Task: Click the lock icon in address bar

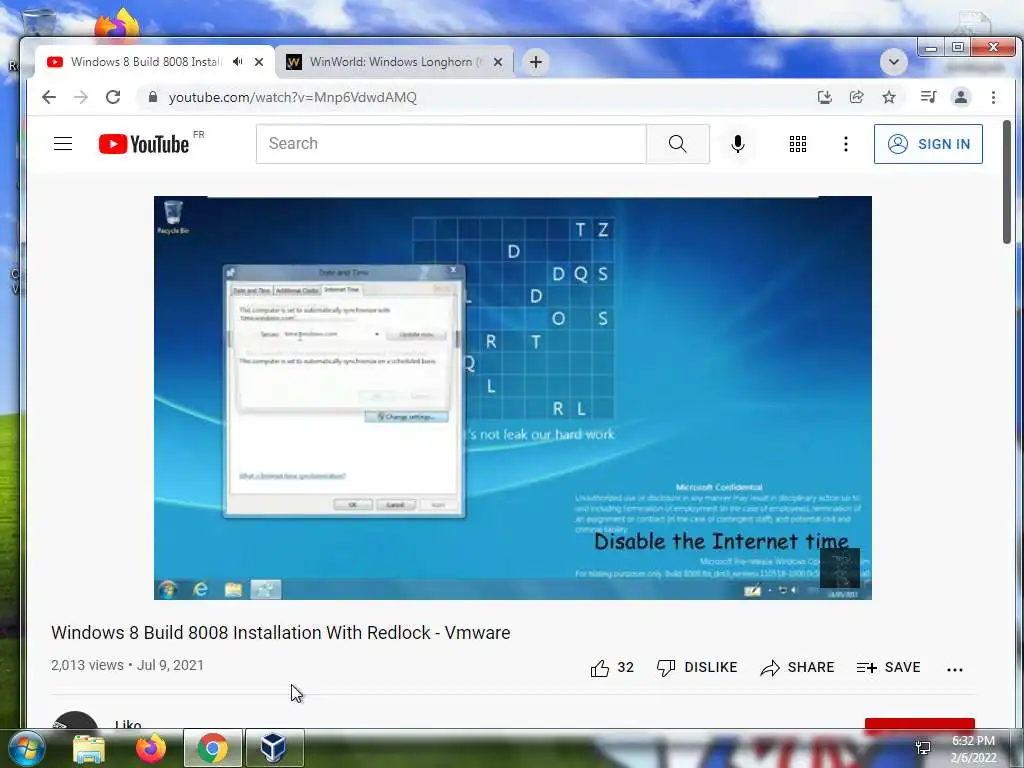Action: pos(153,97)
